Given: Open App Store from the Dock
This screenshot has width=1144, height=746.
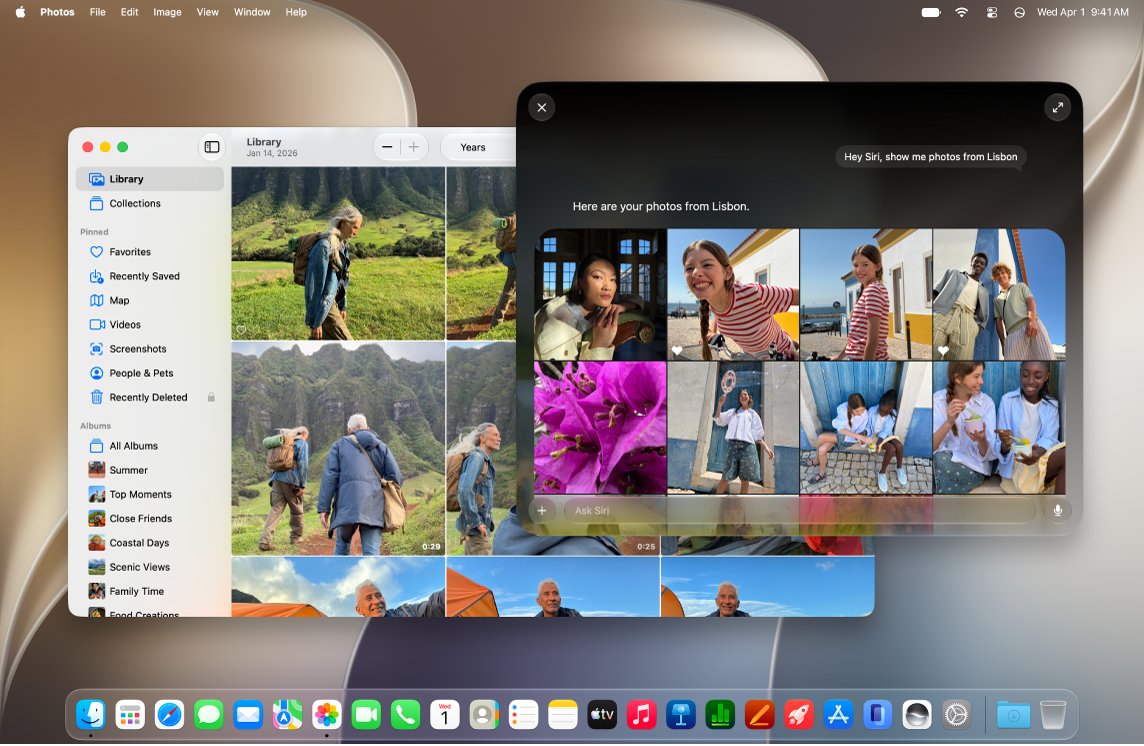Looking at the screenshot, I should (x=838, y=715).
